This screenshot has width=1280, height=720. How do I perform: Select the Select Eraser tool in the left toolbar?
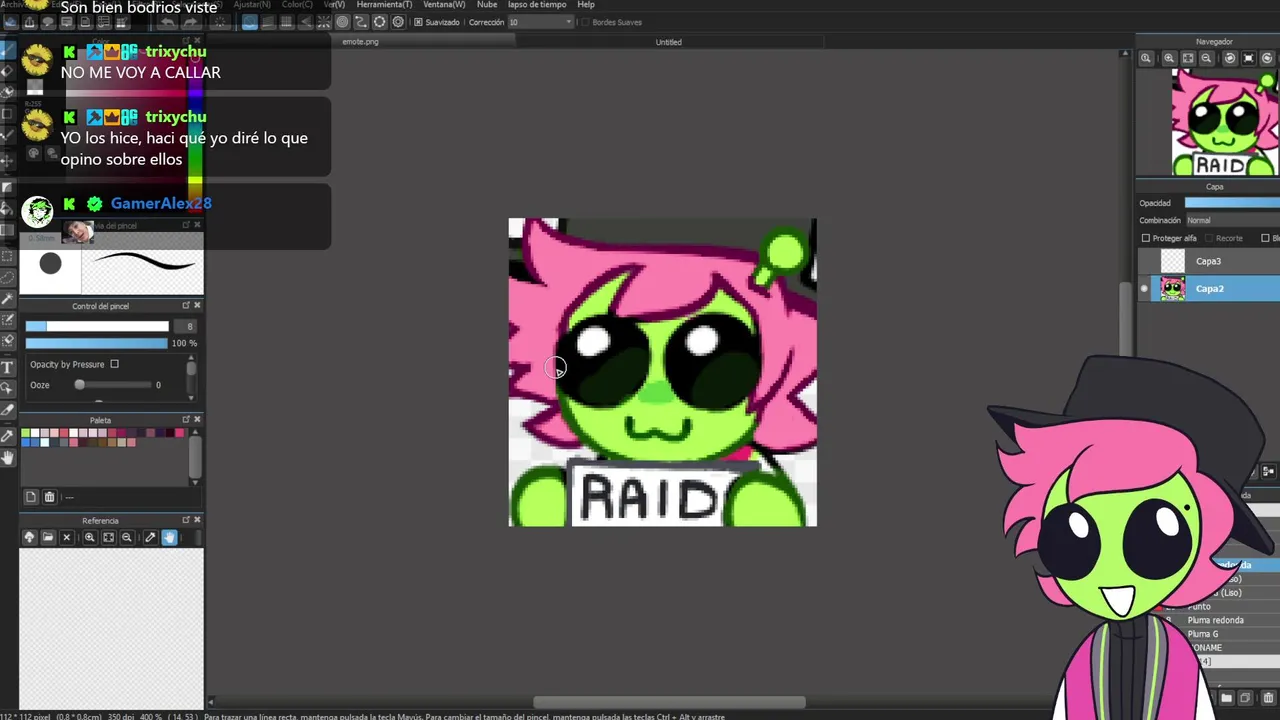(8, 341)
